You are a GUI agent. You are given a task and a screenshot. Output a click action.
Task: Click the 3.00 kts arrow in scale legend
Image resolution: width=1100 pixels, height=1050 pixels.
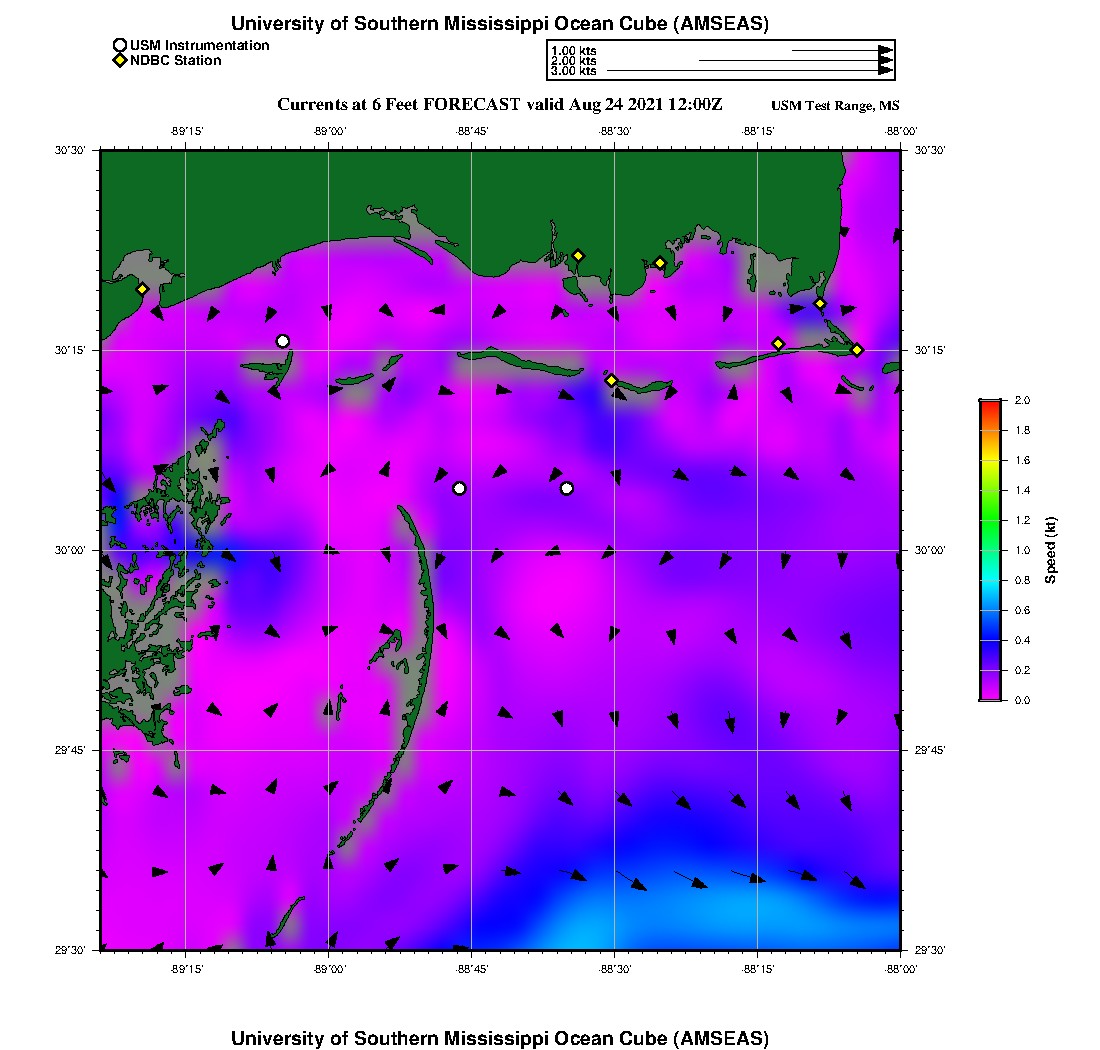coord(750,71)
